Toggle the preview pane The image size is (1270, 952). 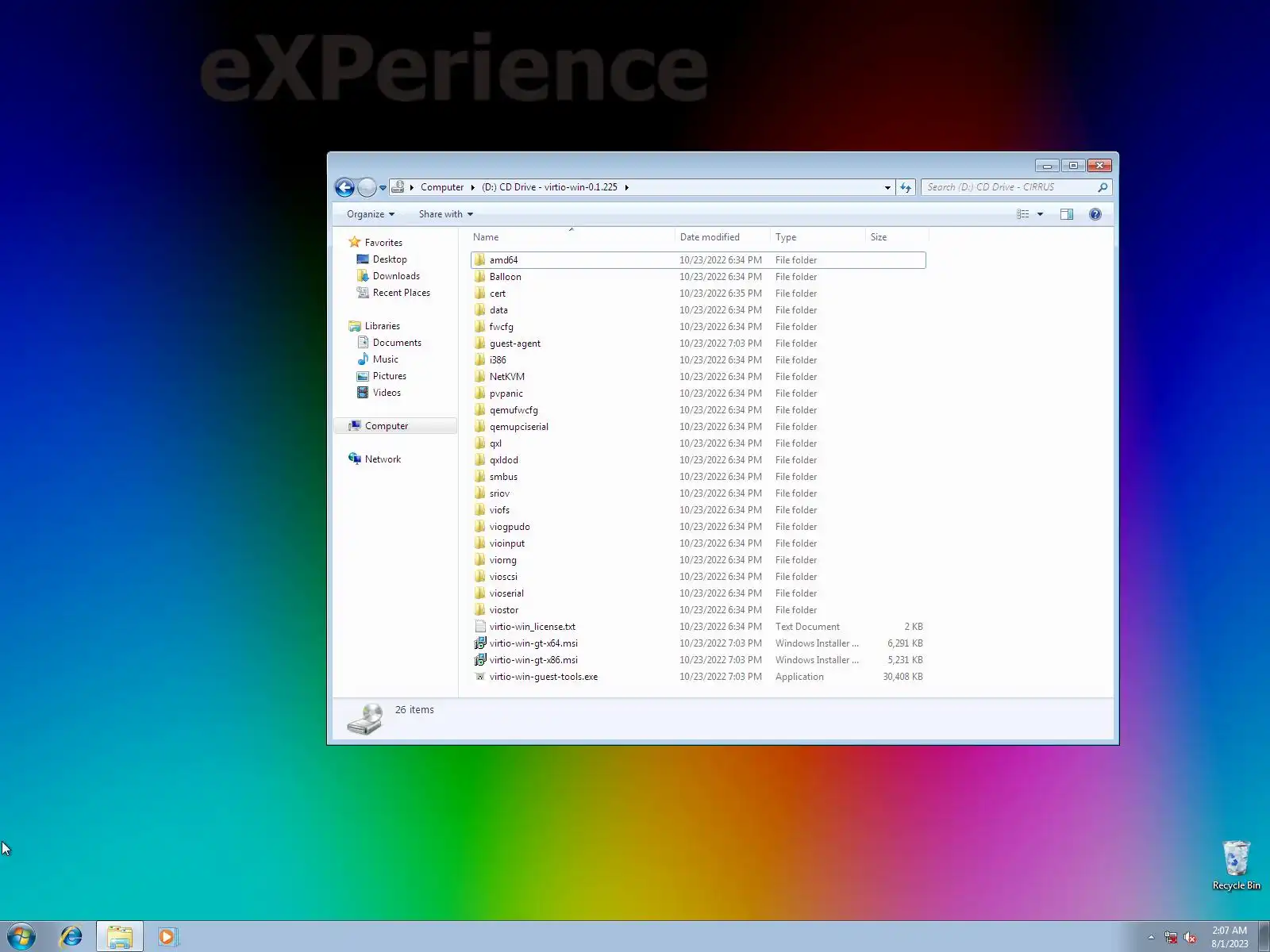pyautogui.click(x=1067, y=214)
